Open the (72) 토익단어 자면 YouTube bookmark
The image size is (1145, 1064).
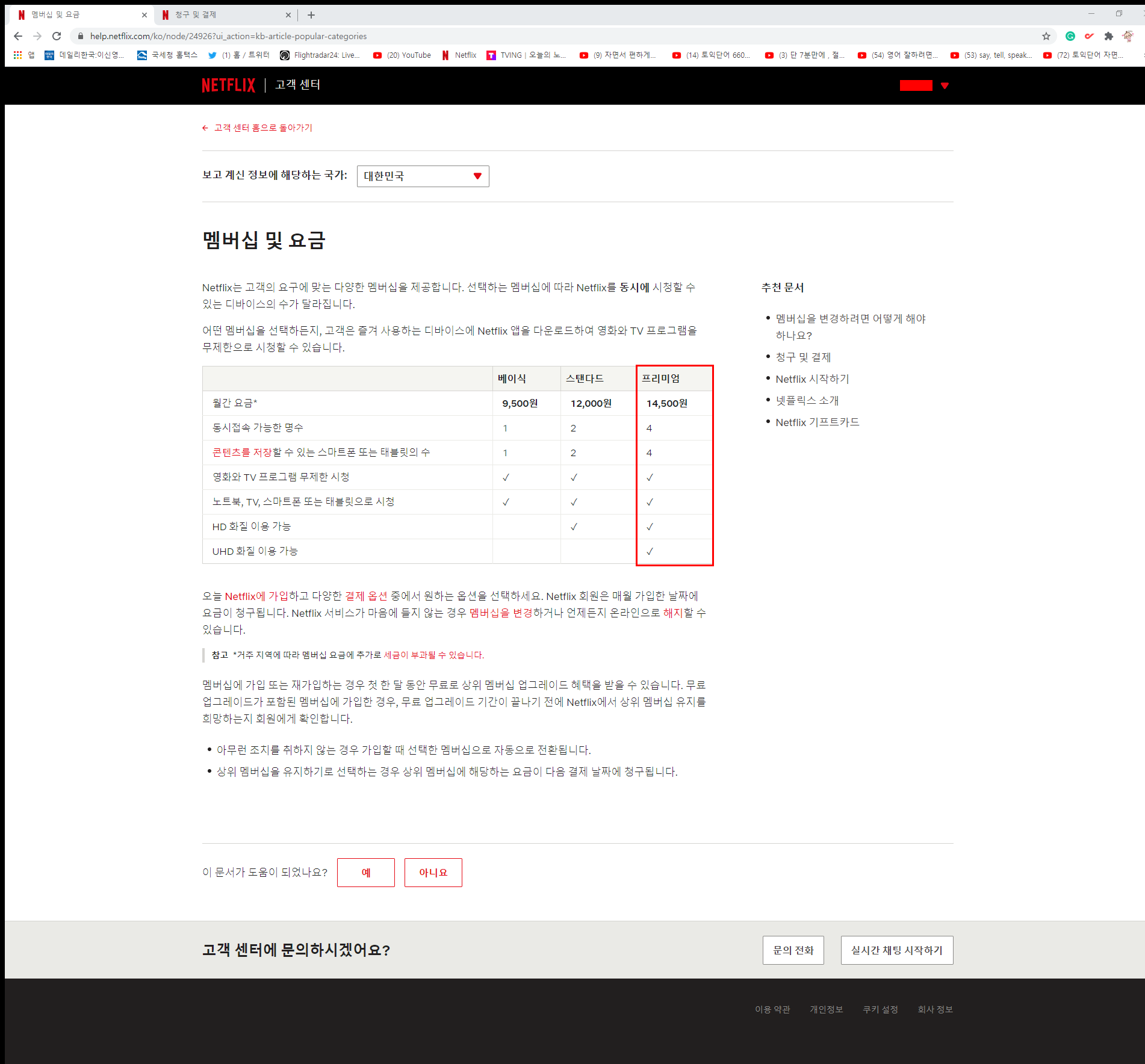[x=1084, y=55]
